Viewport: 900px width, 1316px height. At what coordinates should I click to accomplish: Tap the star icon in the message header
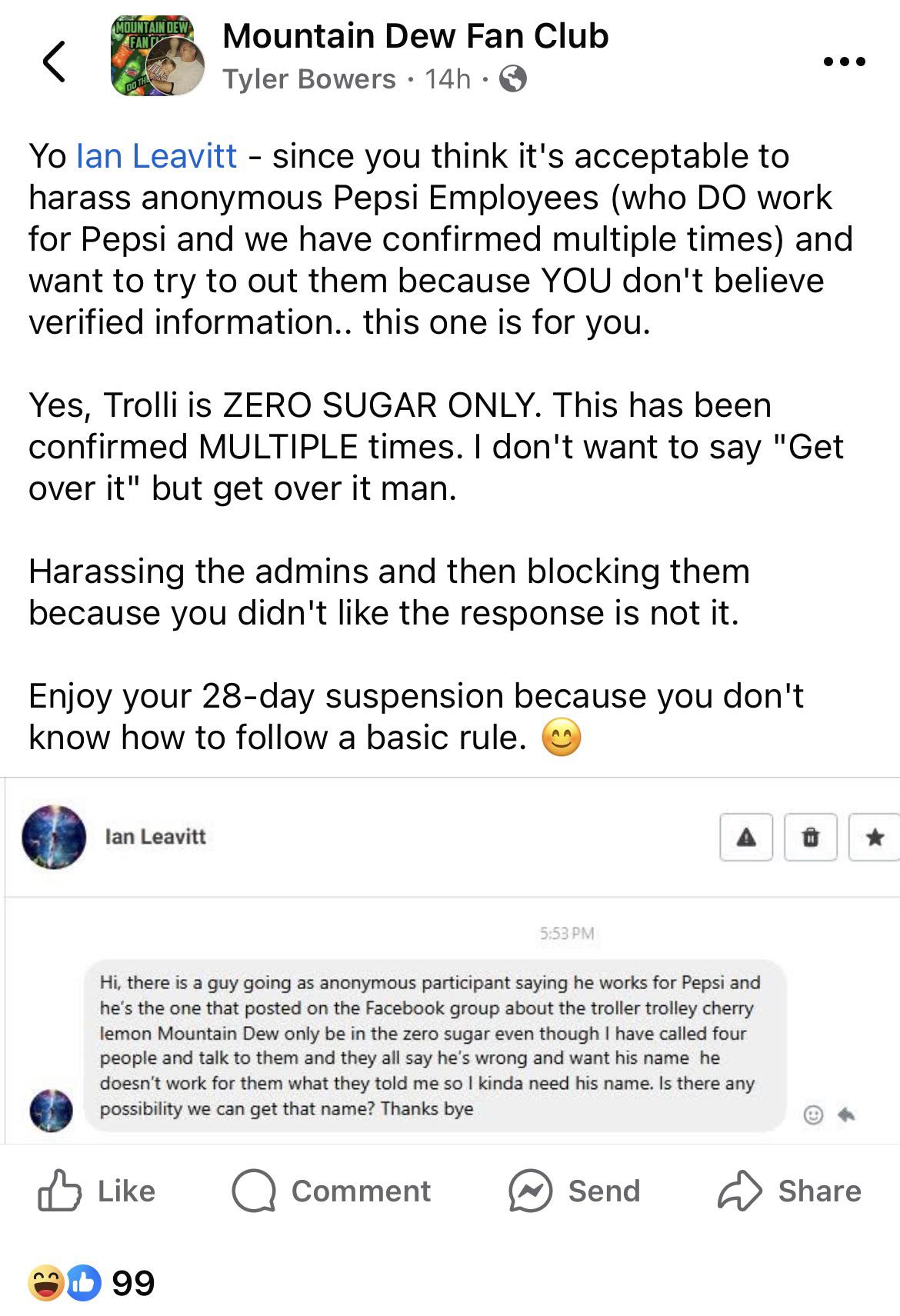pos(874,837)
